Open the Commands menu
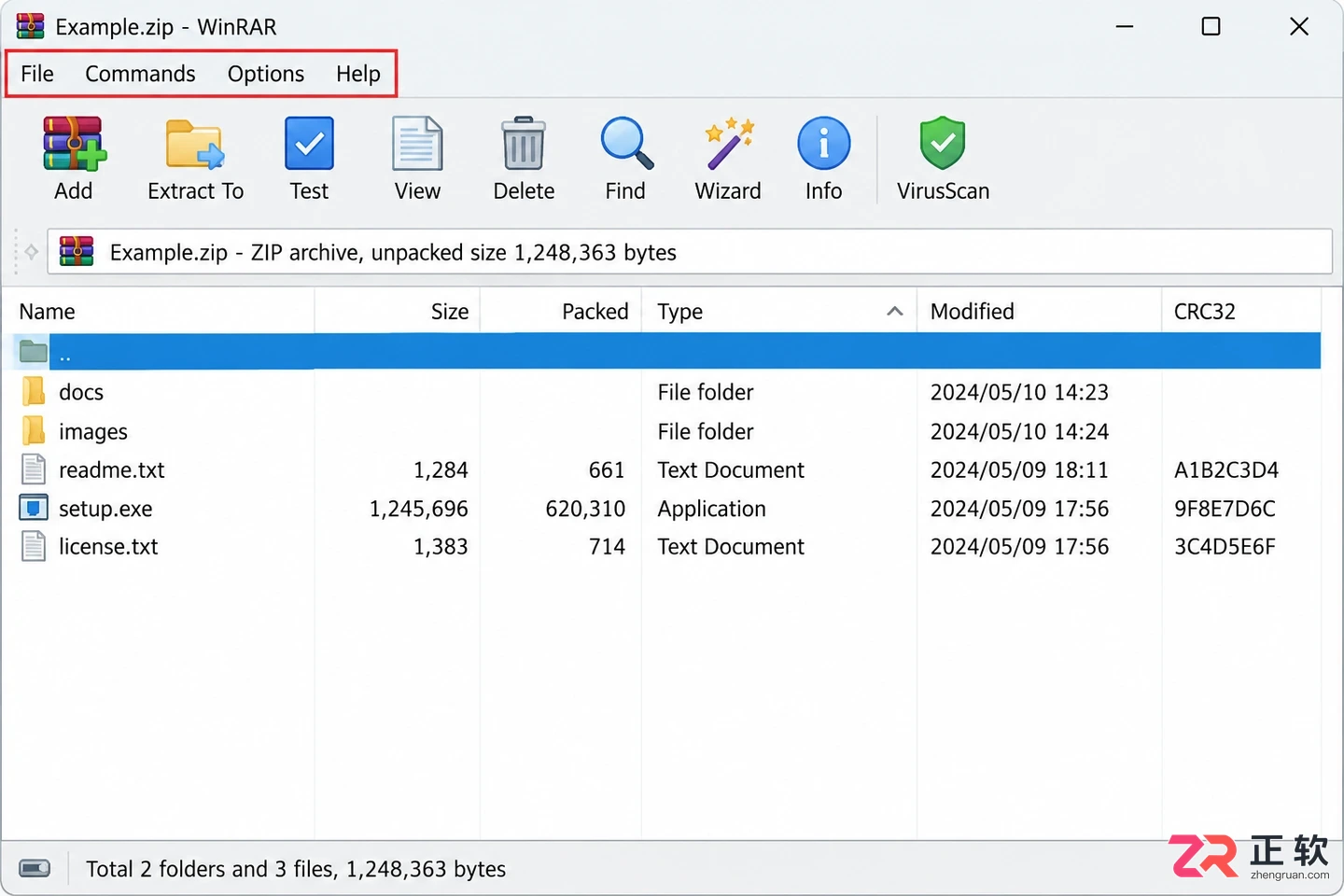 [x=140, y=74]
